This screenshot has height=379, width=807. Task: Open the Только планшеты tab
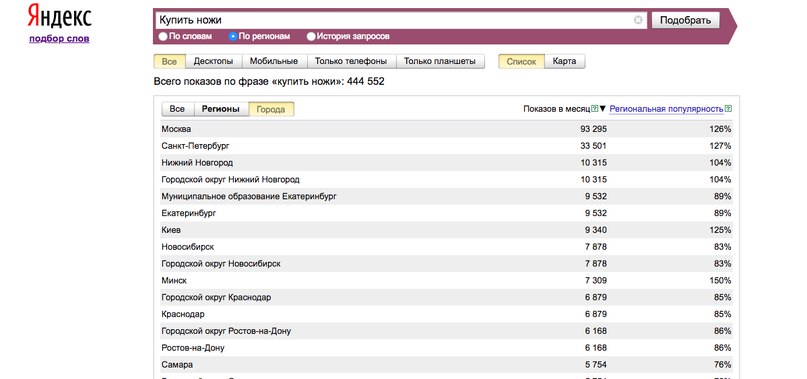click(440, 61)
